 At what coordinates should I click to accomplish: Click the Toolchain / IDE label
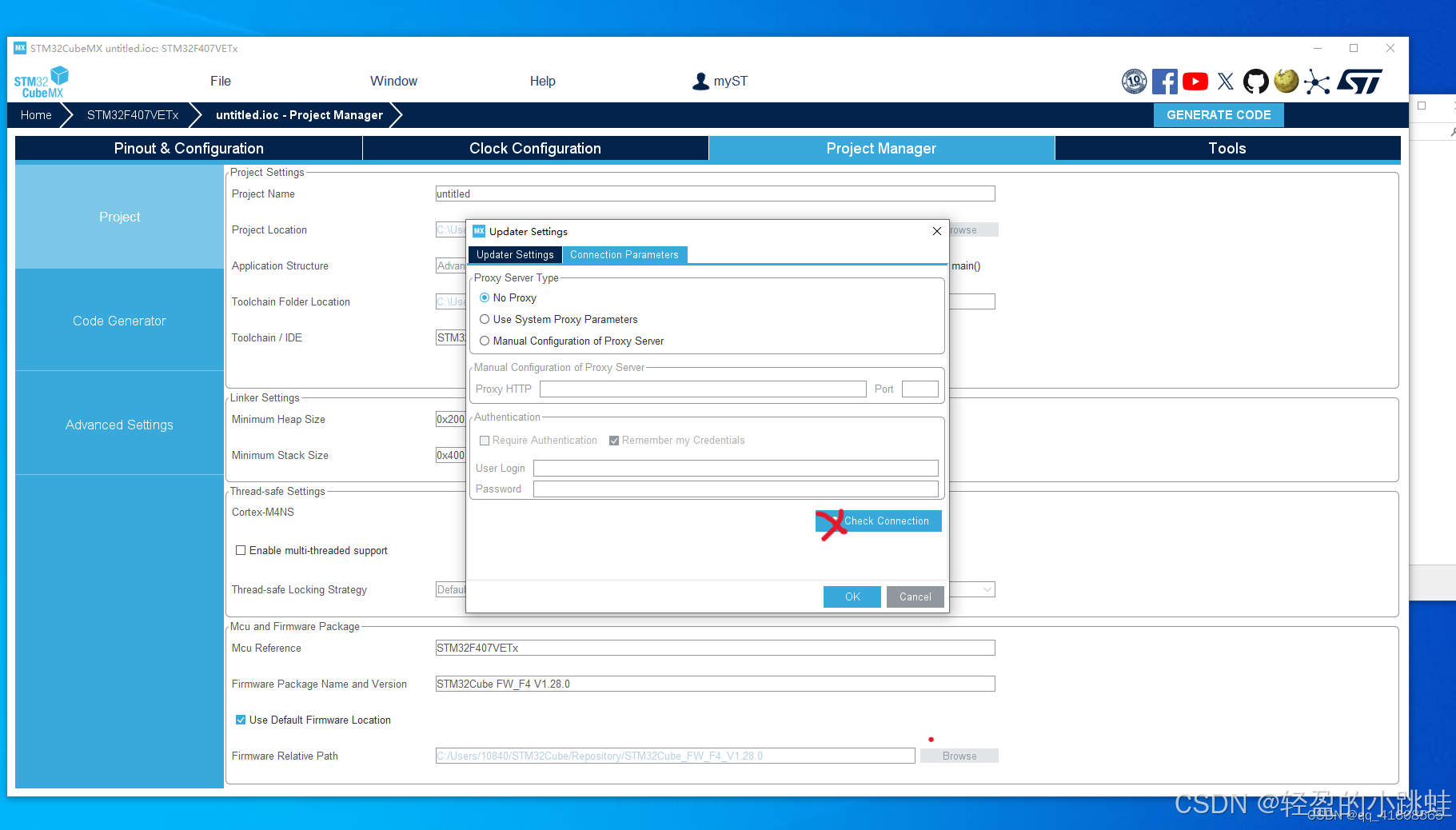tap(267, 337)
